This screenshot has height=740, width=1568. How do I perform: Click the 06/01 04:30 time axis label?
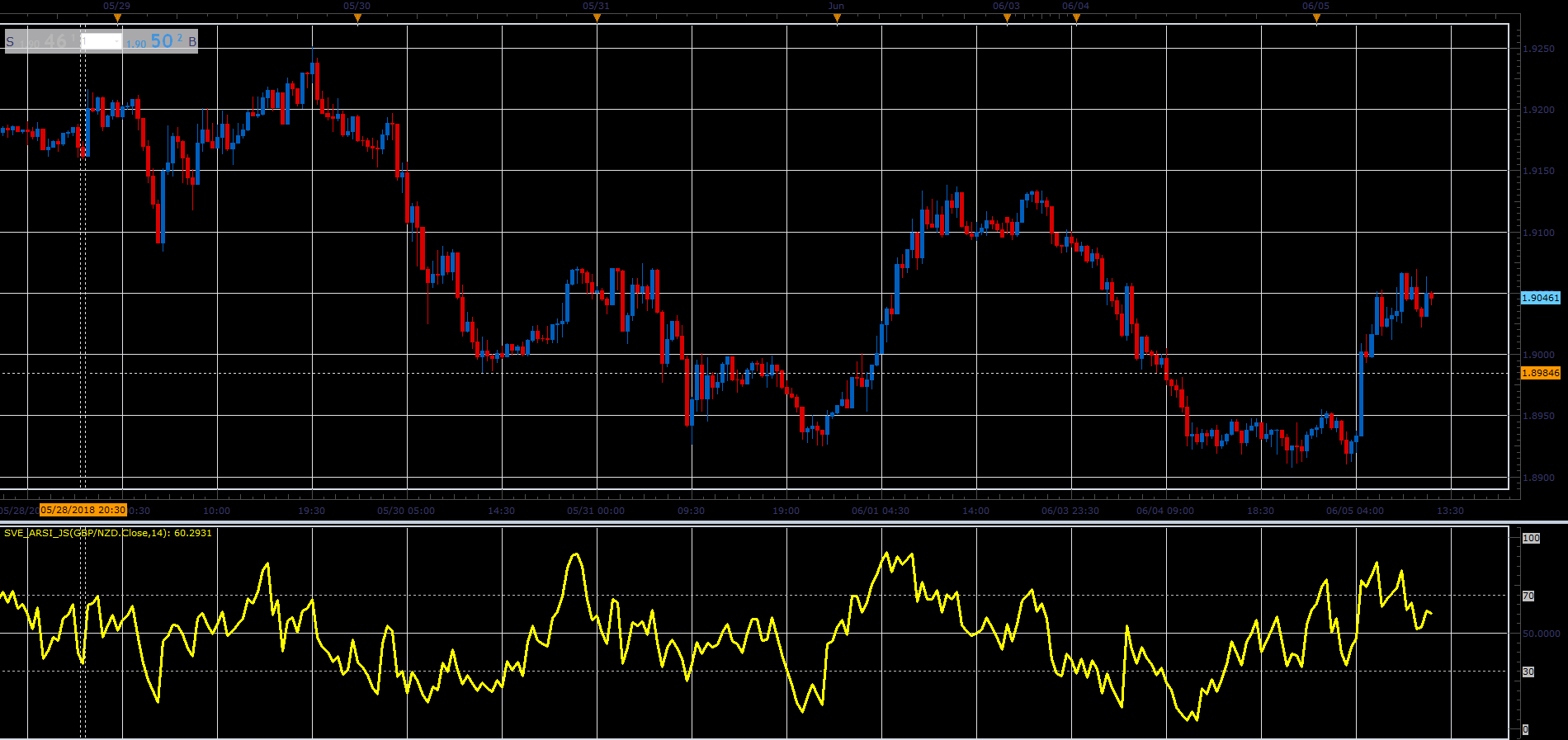(881, 511)
